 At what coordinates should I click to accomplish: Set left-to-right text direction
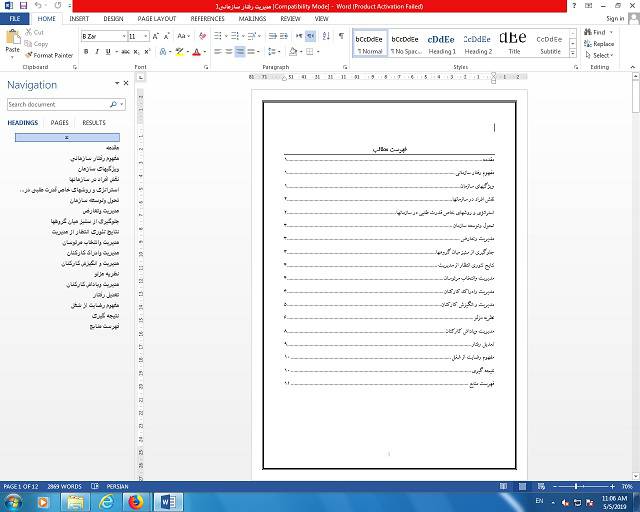[299, 36]
